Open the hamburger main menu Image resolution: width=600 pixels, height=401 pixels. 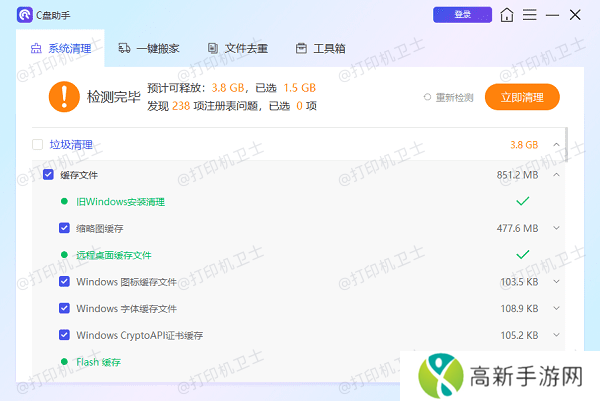(x=530, y=15)
